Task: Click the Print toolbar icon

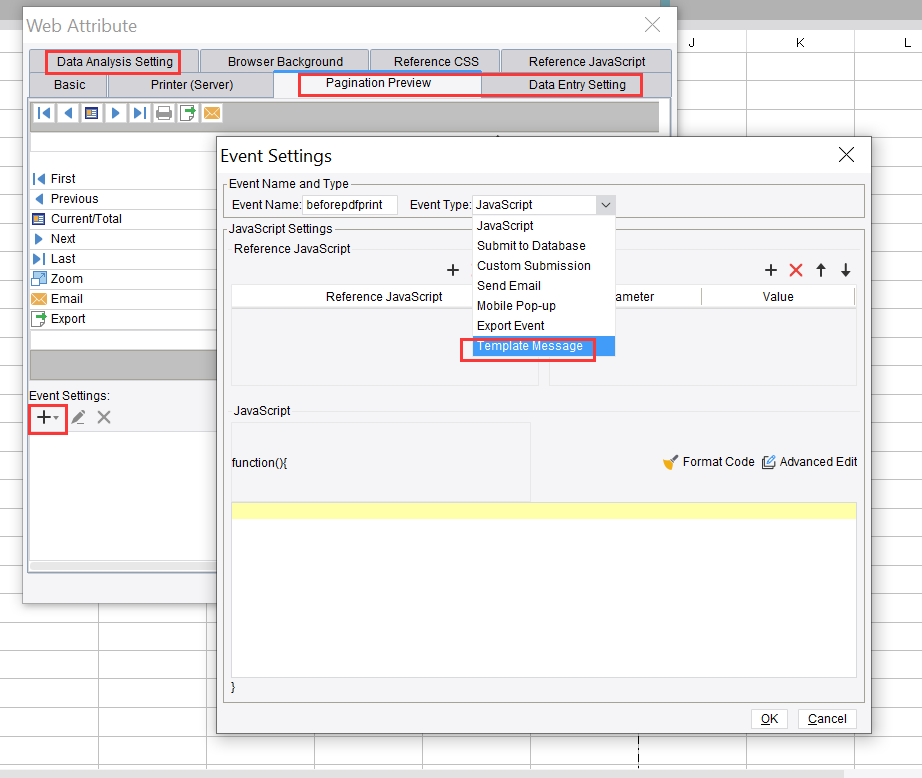Action: [x=164, y=113]
